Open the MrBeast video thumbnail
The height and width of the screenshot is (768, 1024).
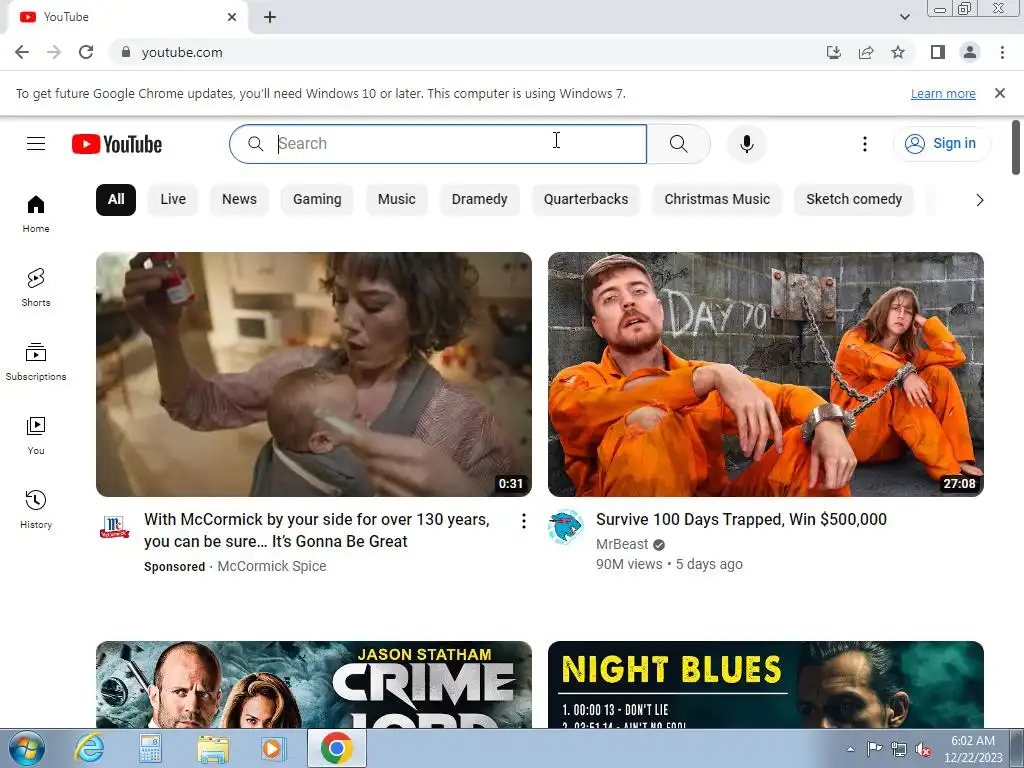coord(765,374)
